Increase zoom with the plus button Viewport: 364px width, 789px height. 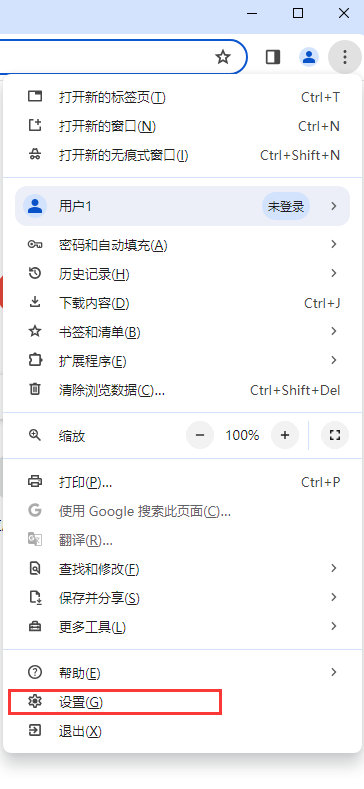coord(285,435)
